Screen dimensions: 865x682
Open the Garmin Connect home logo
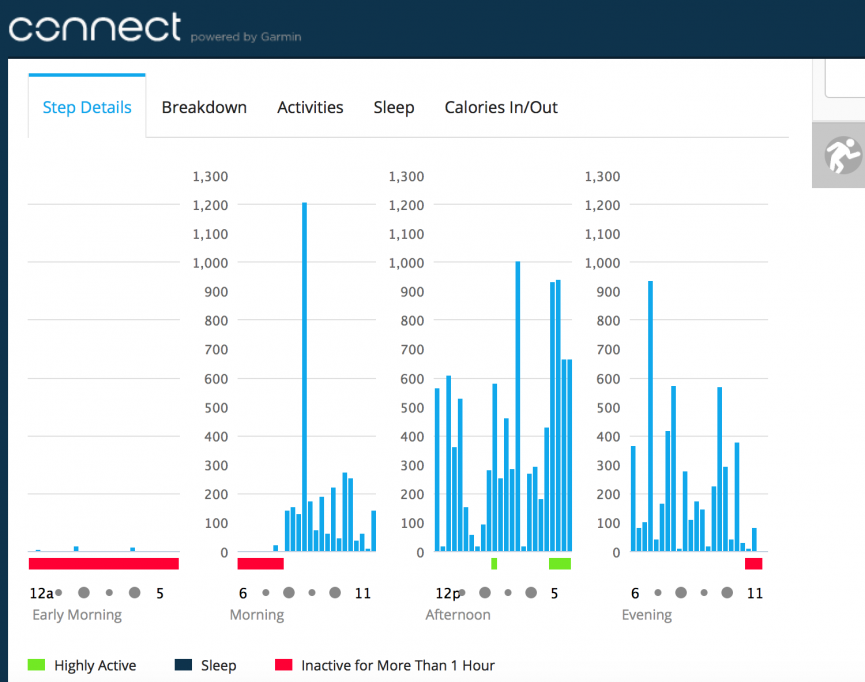pyautogui.click(x=95, y=28)
